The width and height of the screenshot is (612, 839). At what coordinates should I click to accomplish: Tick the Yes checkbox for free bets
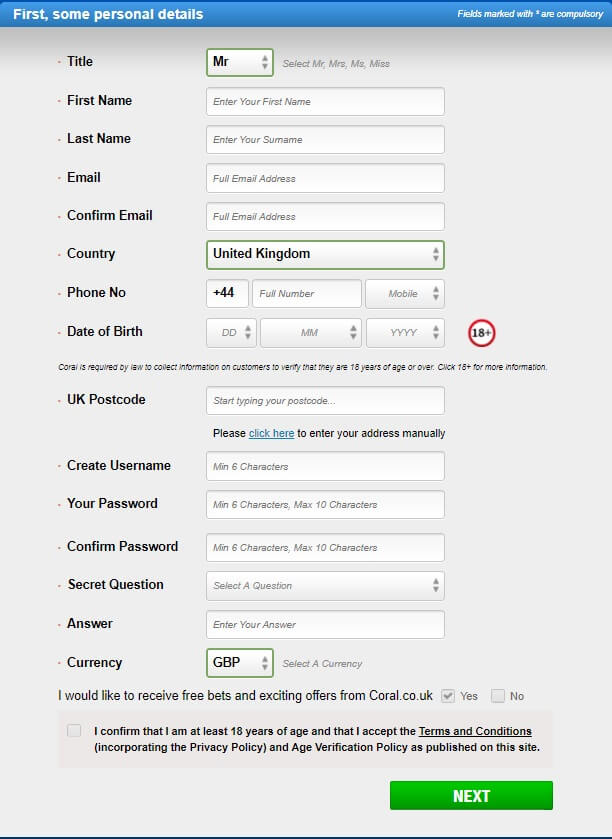[x=448, y=696]
